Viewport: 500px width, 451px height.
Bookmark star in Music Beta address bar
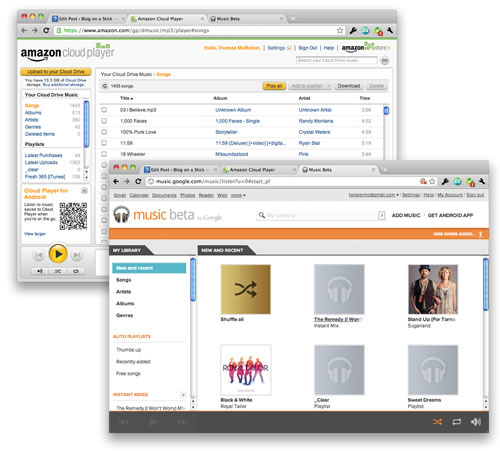coord(432,181)
